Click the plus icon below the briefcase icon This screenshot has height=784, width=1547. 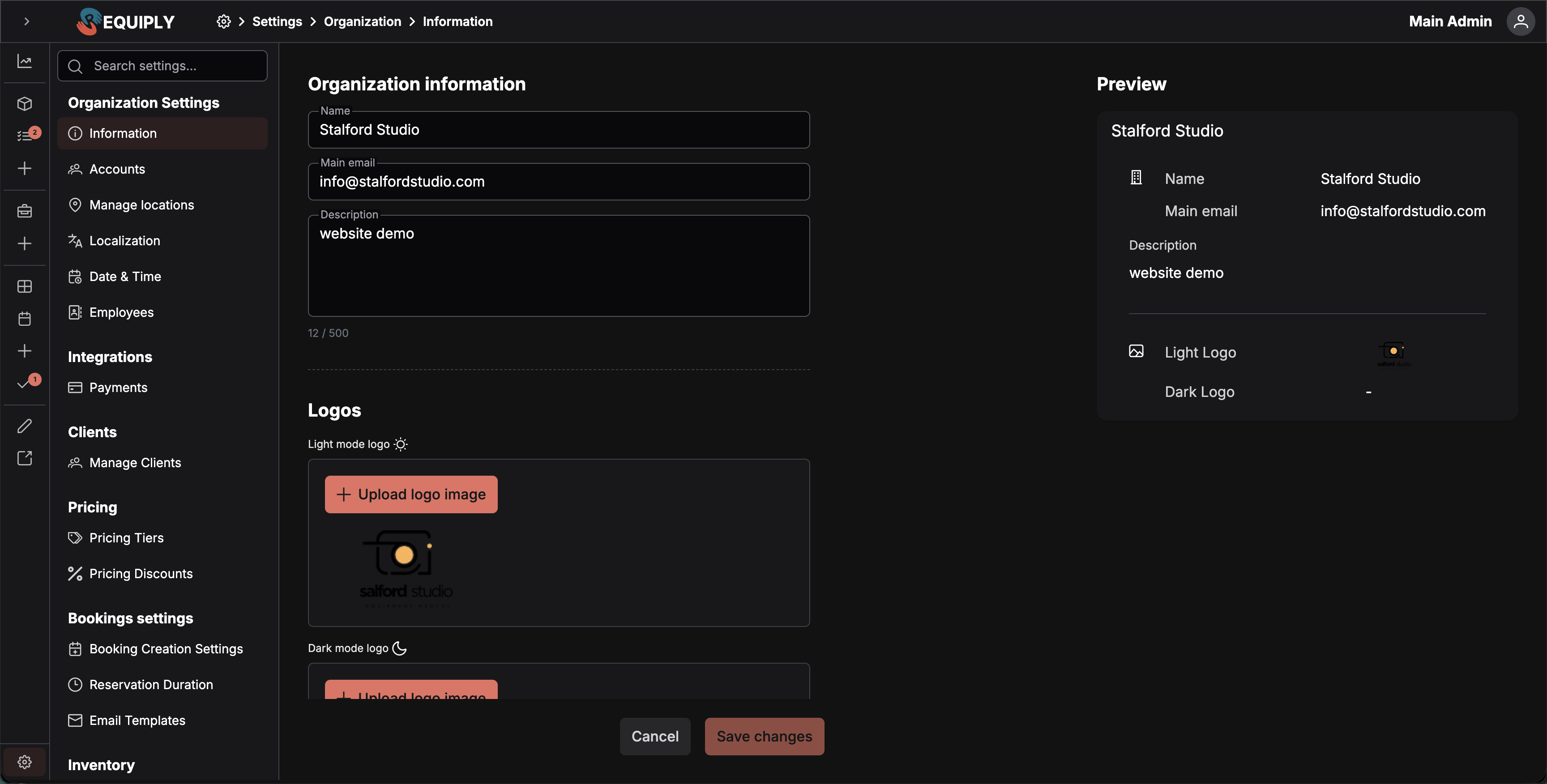(x=25, y=244)
